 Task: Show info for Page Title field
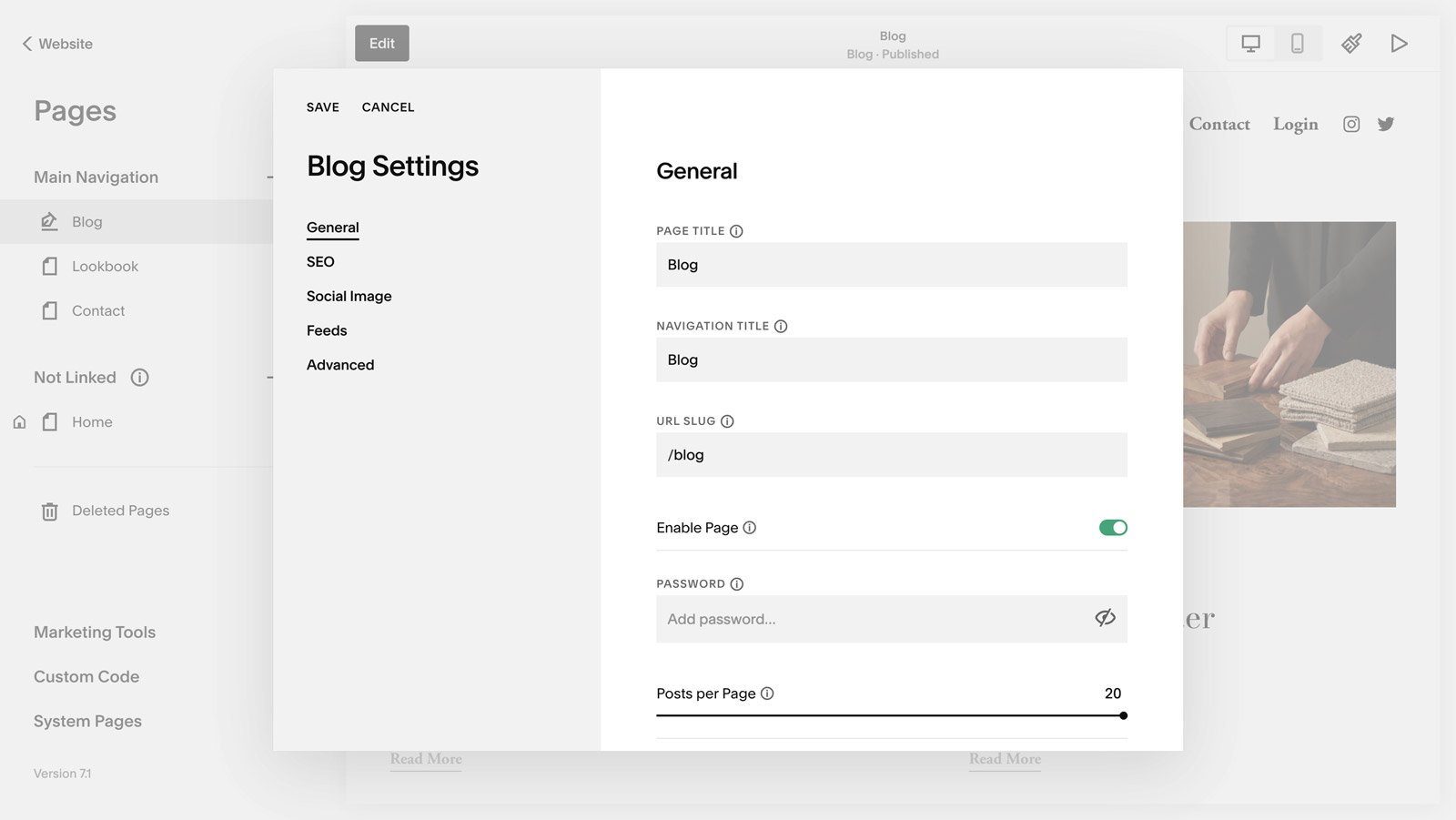coord(736,231)
